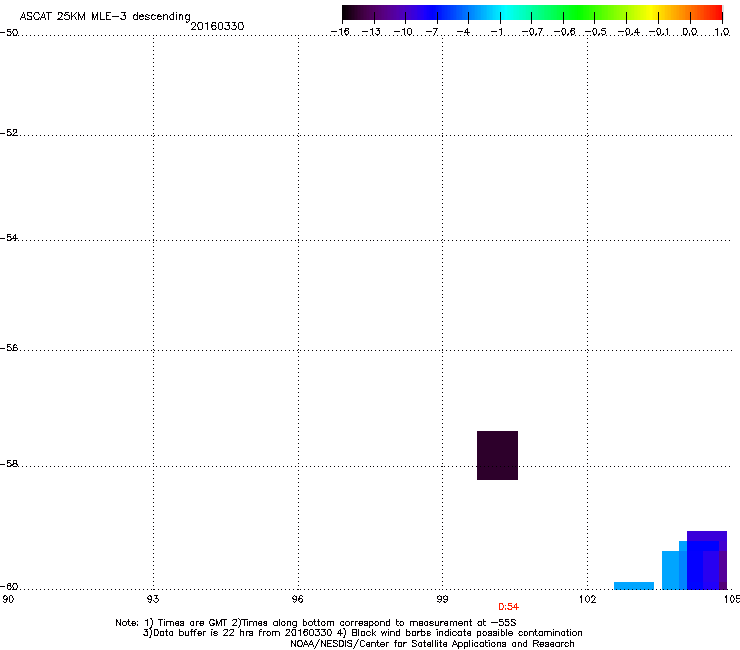This screenshot has height=650, width=740.
Task: Click longitude label 102 on the bottom axis
Action: (587, 599)
